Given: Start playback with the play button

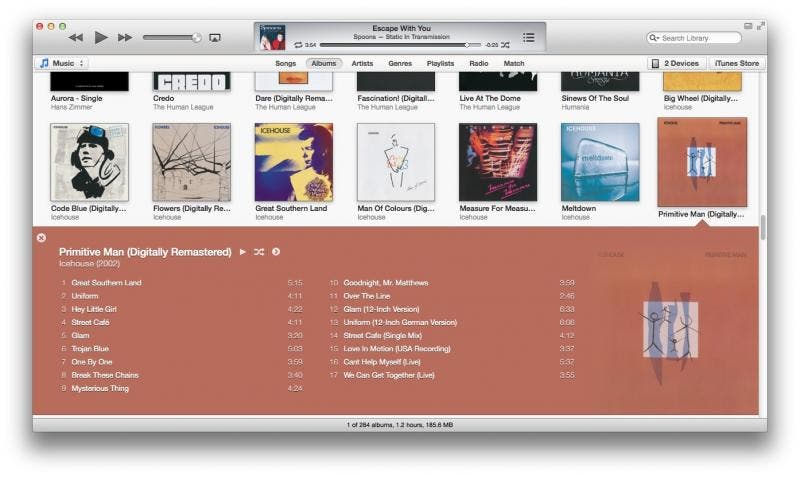Looking at the screenshot, I should pyautogui.click(x=101, y=37).
